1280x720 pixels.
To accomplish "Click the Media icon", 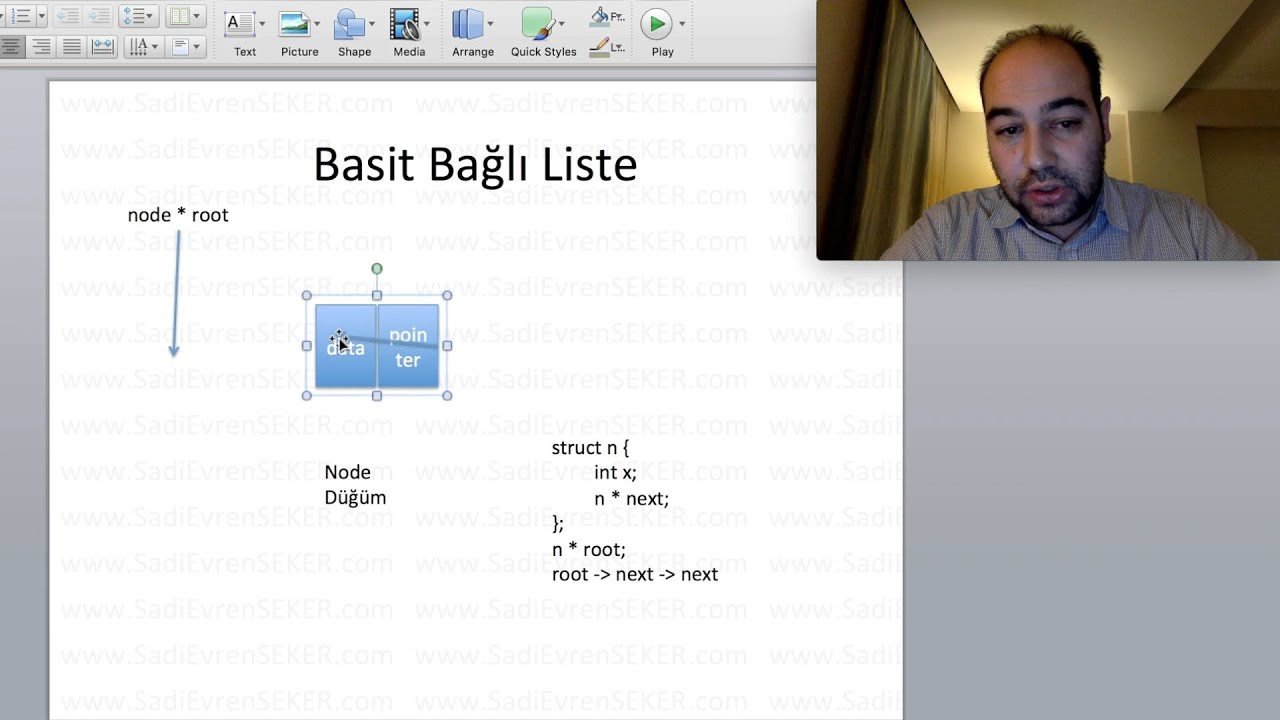I will click(x=404, y=23).
